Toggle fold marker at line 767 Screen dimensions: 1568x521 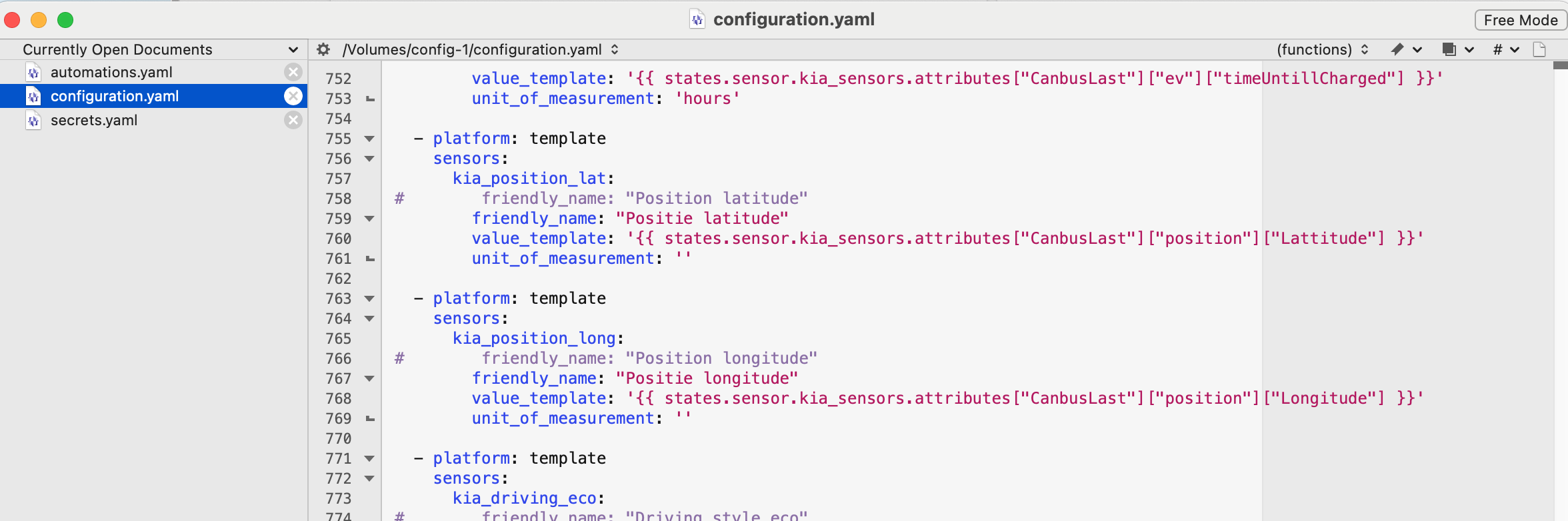[369, 378]
